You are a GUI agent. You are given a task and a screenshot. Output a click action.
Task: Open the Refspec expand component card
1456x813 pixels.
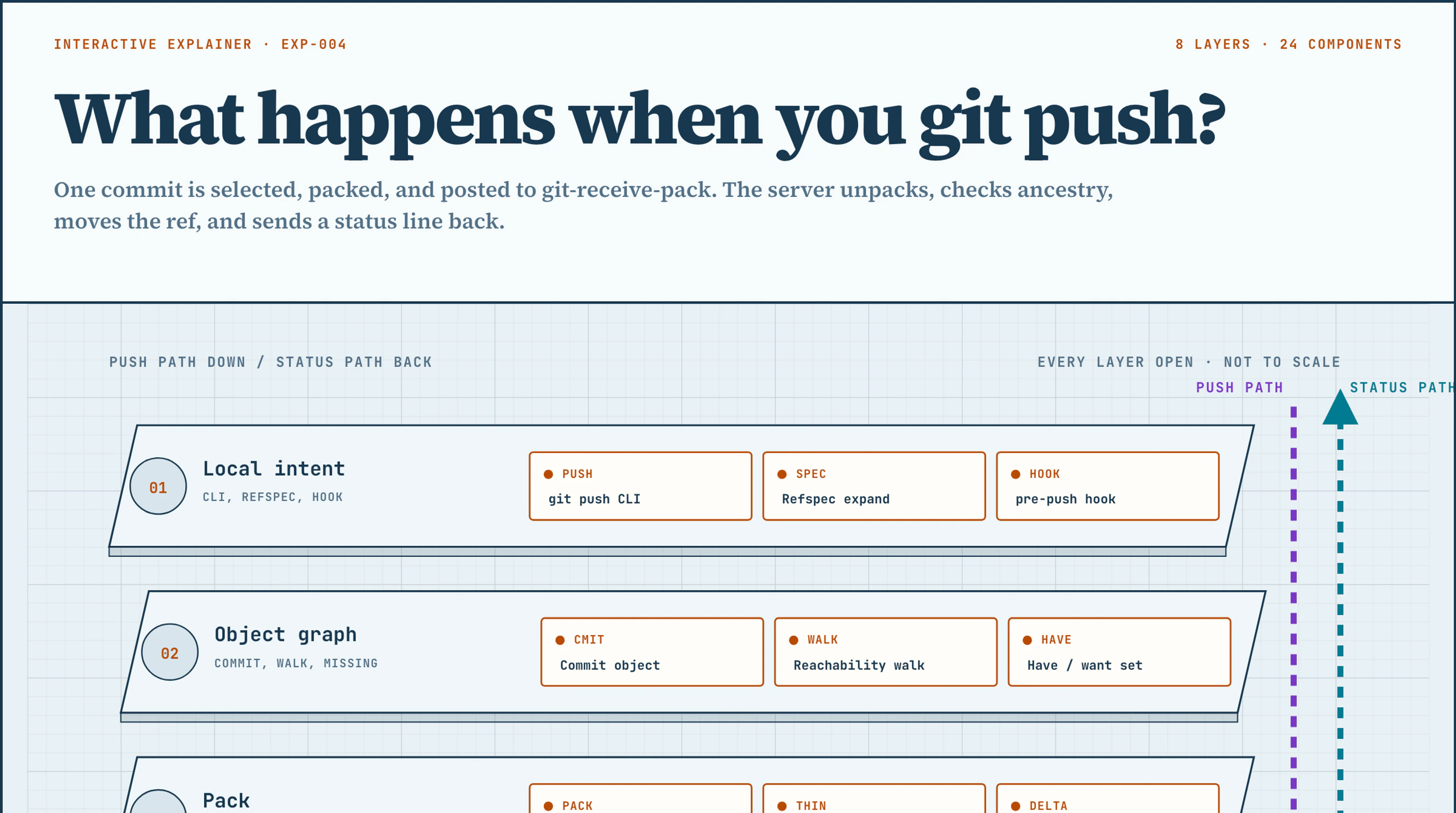[874, 486]
